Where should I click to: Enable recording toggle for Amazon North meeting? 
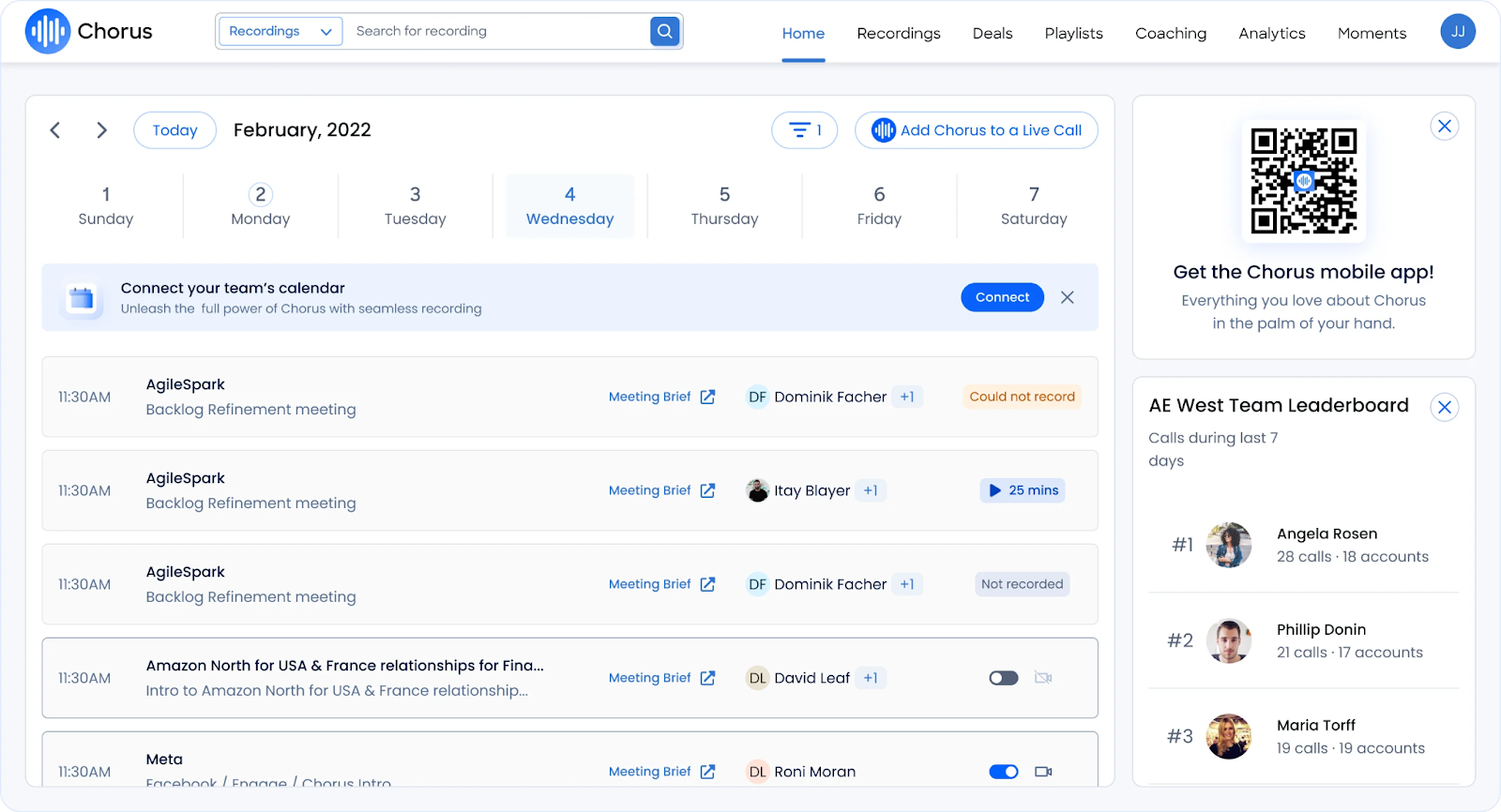(1004, 678)
